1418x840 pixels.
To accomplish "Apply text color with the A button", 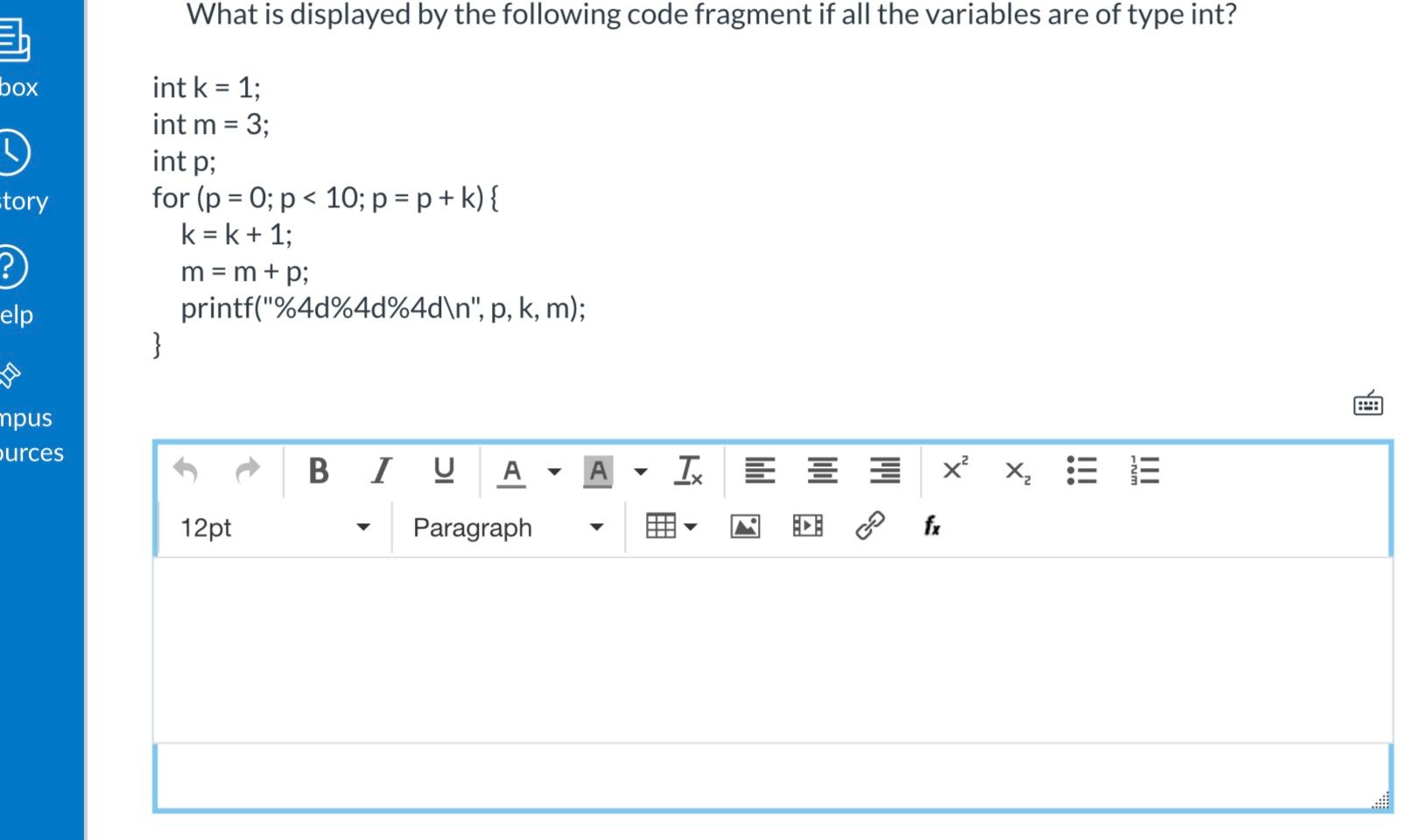I will click(x=512, y=472).
